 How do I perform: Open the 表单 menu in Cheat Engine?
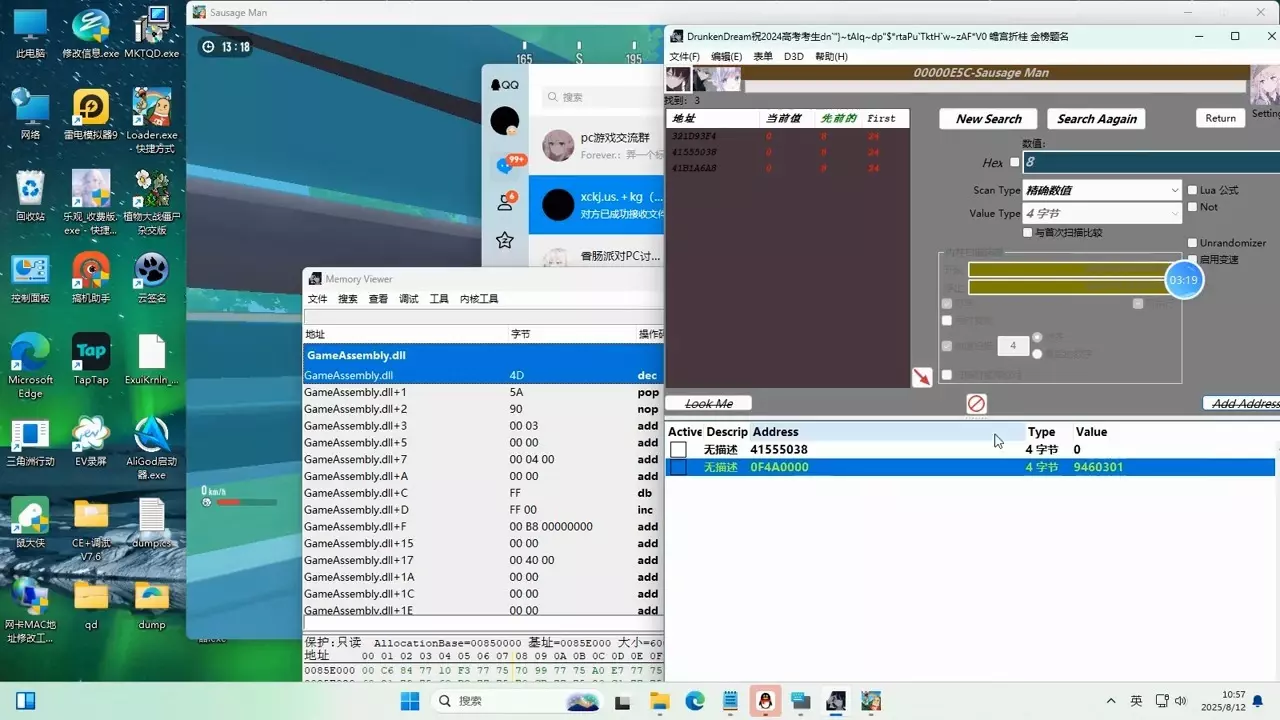point(762,57)
